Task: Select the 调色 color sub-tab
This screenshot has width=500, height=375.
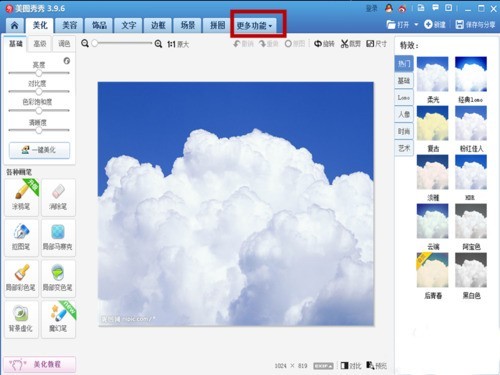Action: [x=64, y=44]
